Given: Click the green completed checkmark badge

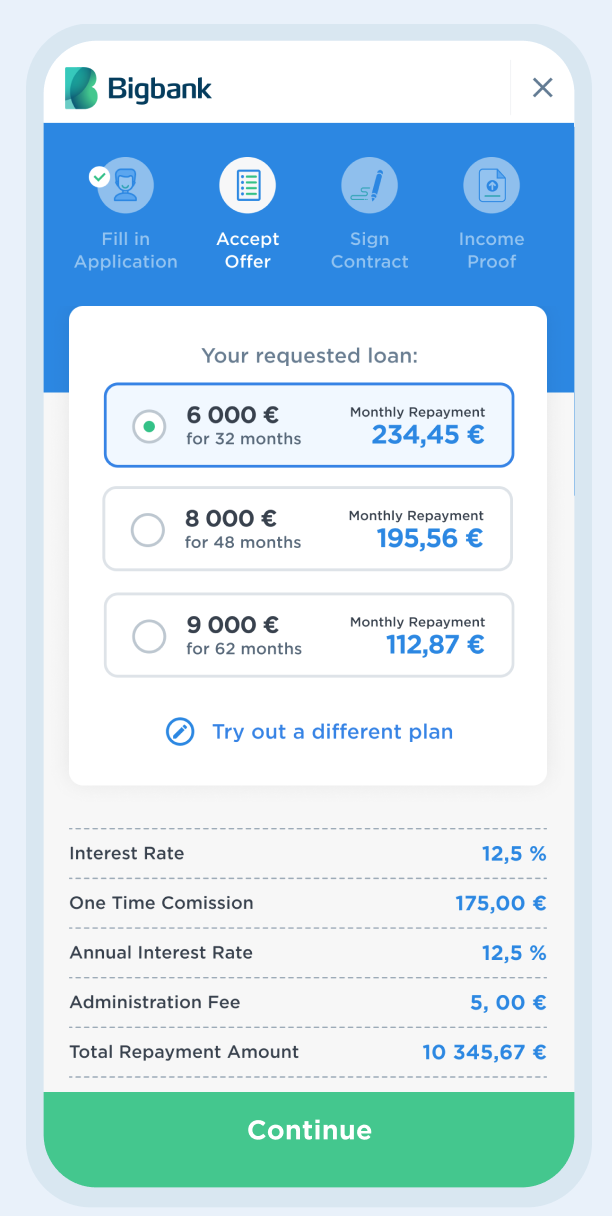Looking at the screenshot, I should tap(99, 176).
